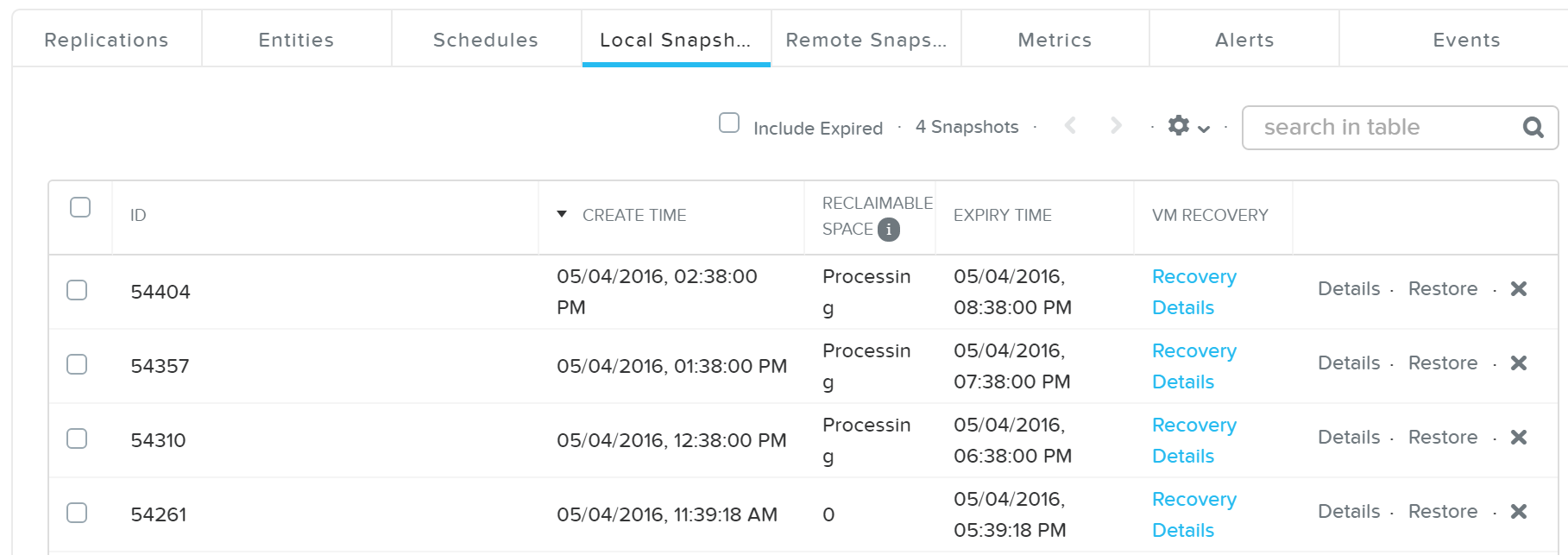Click the next page arrow icon
Image resolution: width=1568 pixels, height=555 pixels.
click(x=1116, y=125)
